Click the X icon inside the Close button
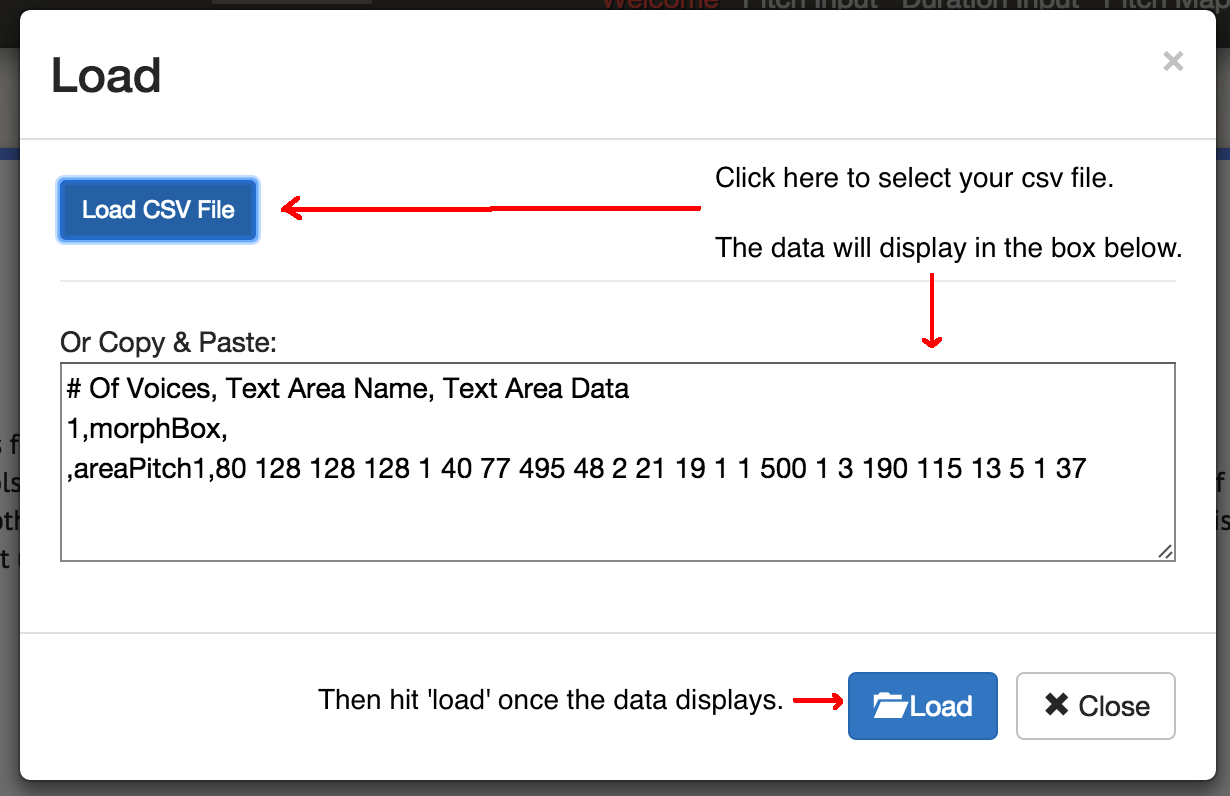Viewport: 1230px width, 796px height. [1057, 706]
